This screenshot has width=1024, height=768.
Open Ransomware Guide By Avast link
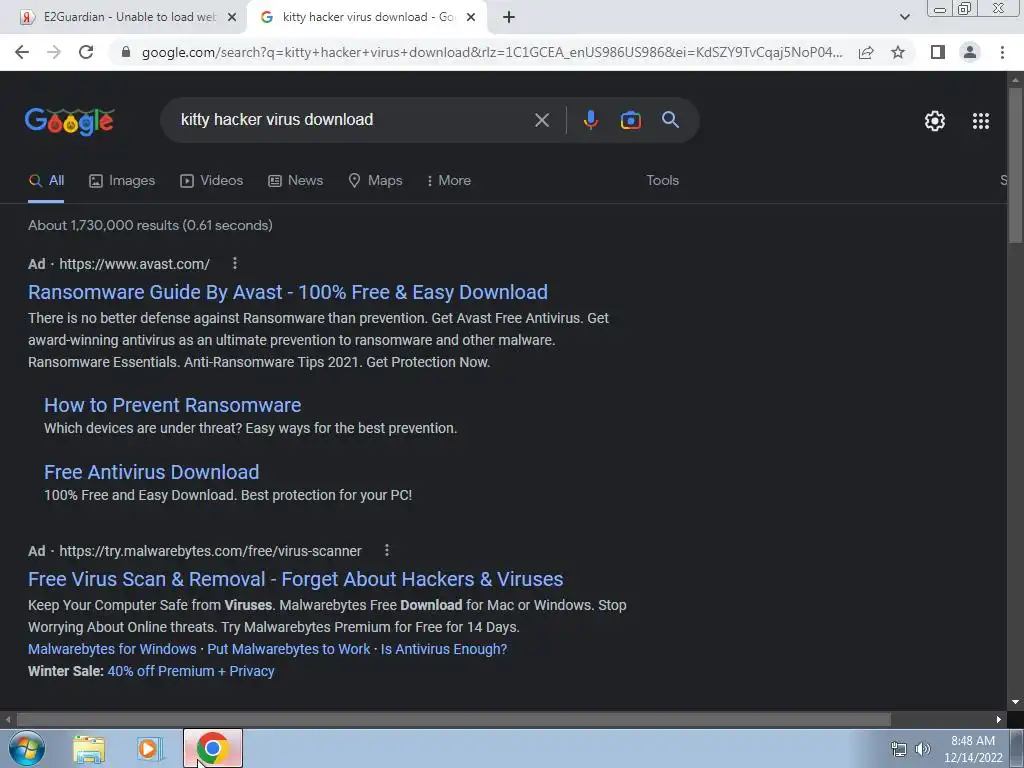coord(287,292)
